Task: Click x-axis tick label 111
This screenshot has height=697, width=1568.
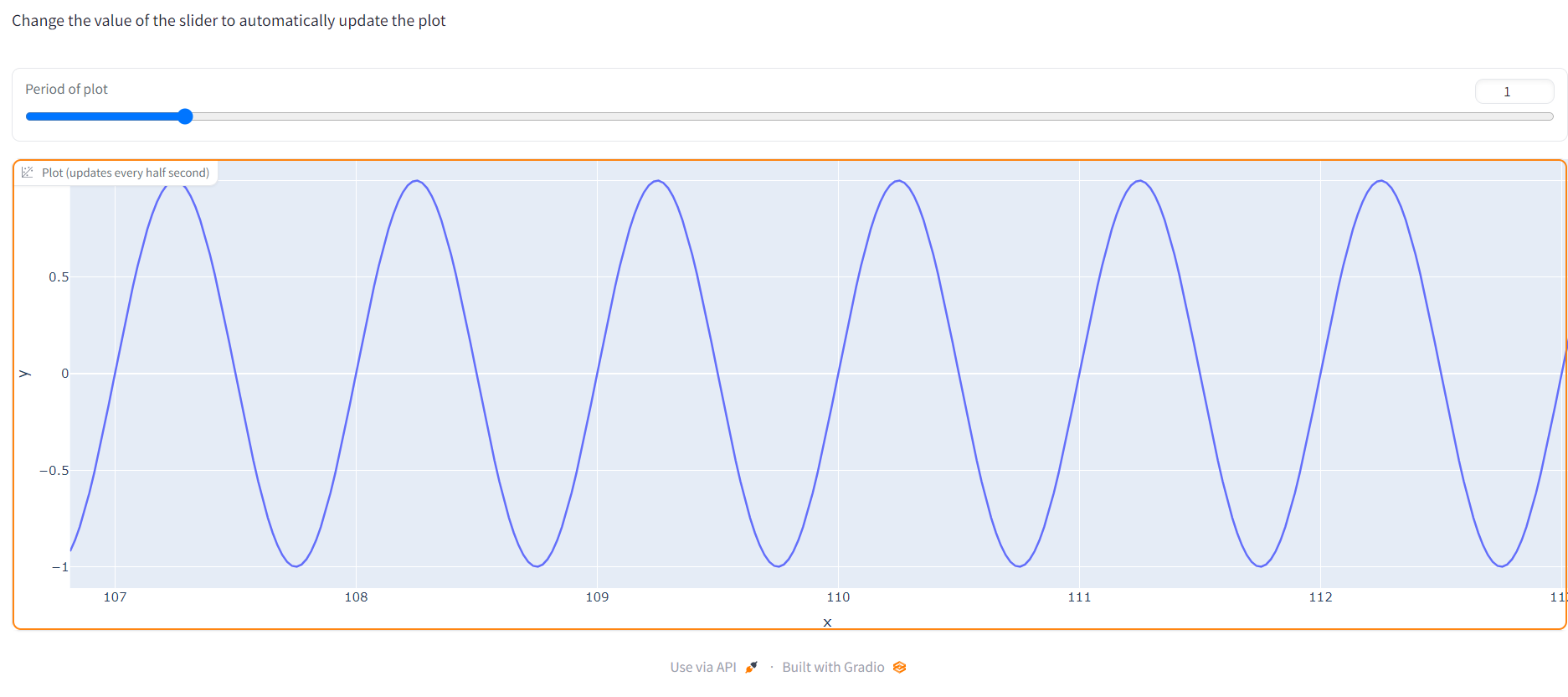Action: pyautogui.click(x=1079, y=596)
